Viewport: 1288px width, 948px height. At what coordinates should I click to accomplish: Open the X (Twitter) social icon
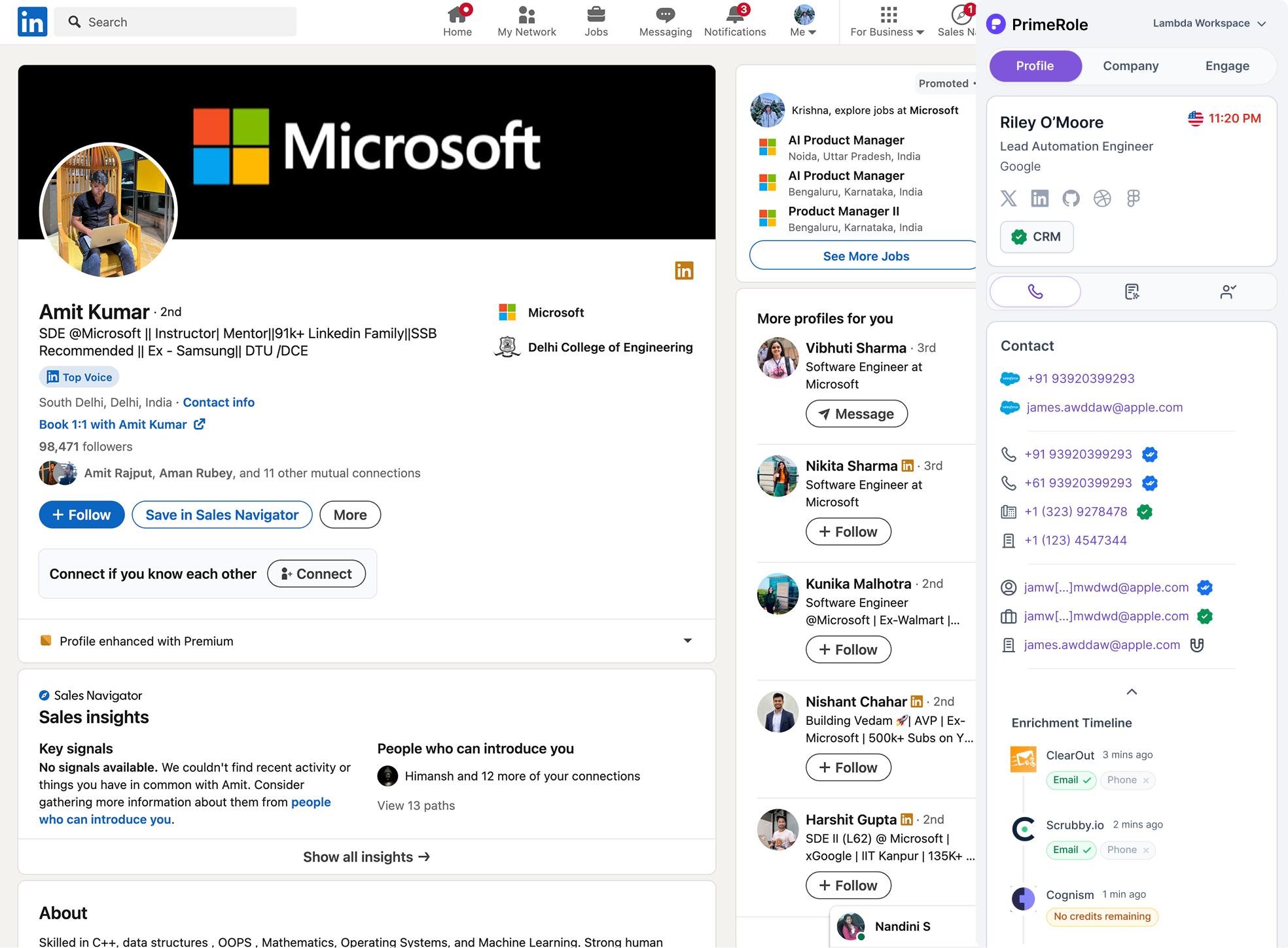point(1009,198)
